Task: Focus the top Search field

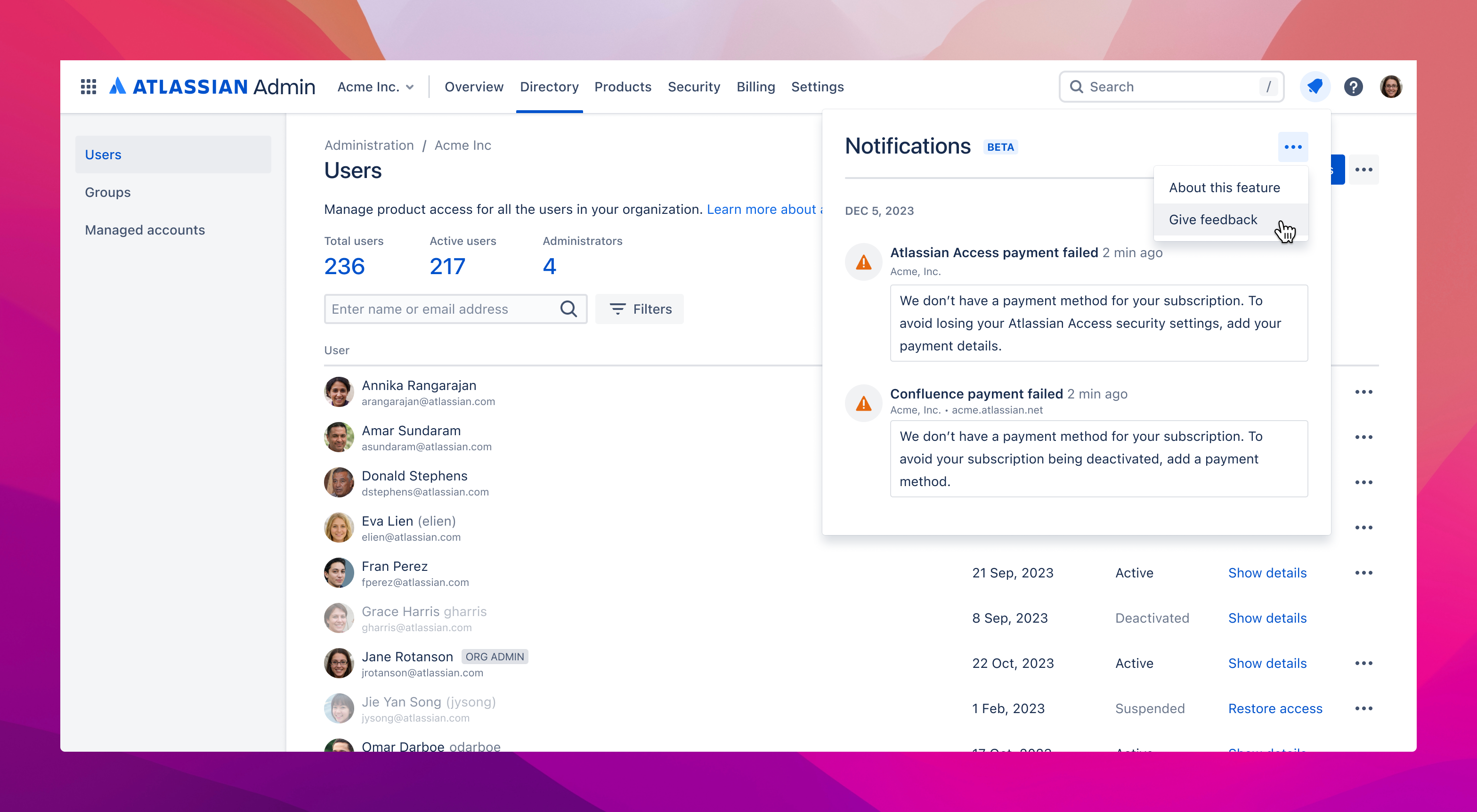Action: [1171, 87]
